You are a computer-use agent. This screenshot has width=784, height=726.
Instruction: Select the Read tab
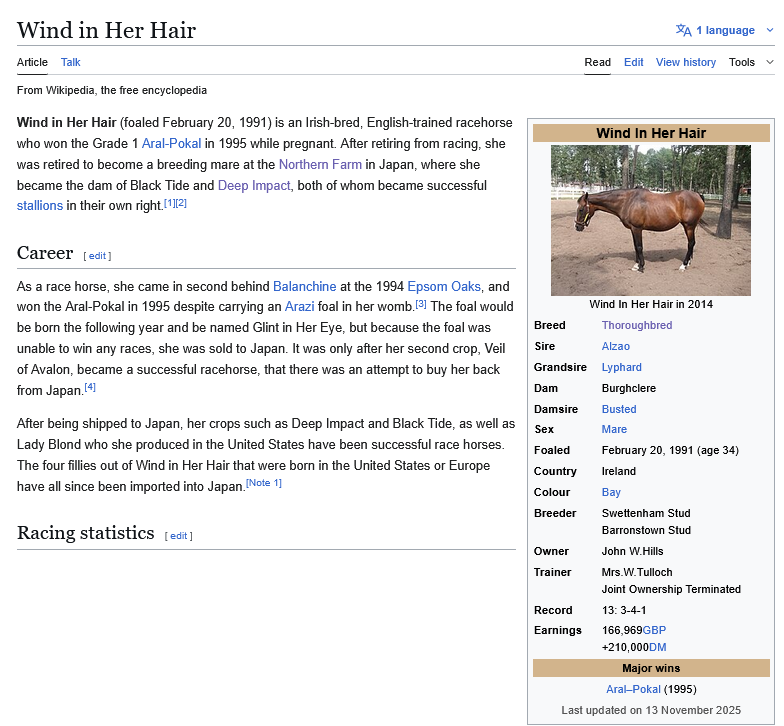point(598,62)
